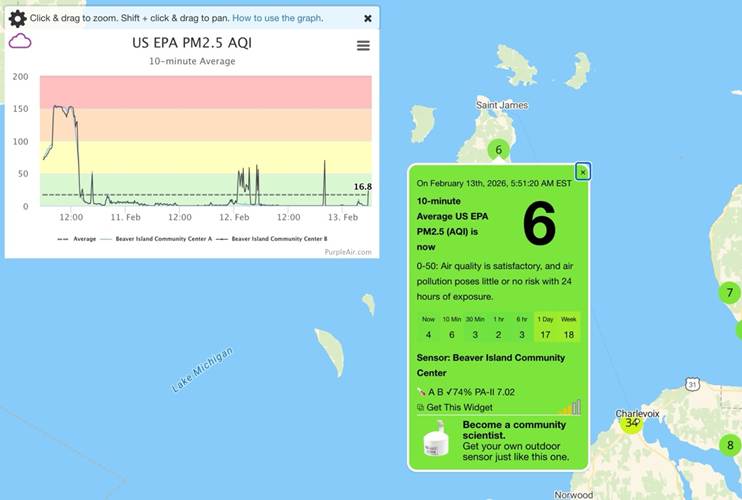This screenshot has width=742, height=500.
Task: Close the green sensor info popup
Action: 583,172
